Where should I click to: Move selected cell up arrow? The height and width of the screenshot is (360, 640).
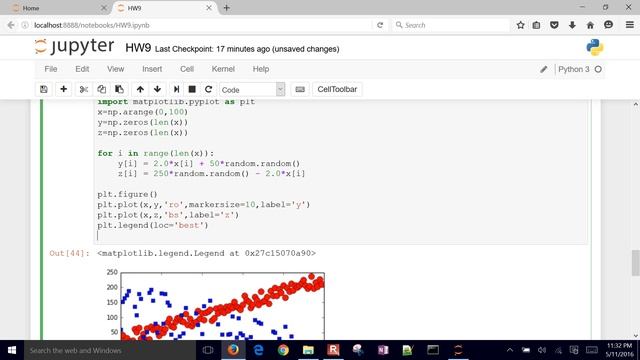pyautogui.click(x=140, y=89)
